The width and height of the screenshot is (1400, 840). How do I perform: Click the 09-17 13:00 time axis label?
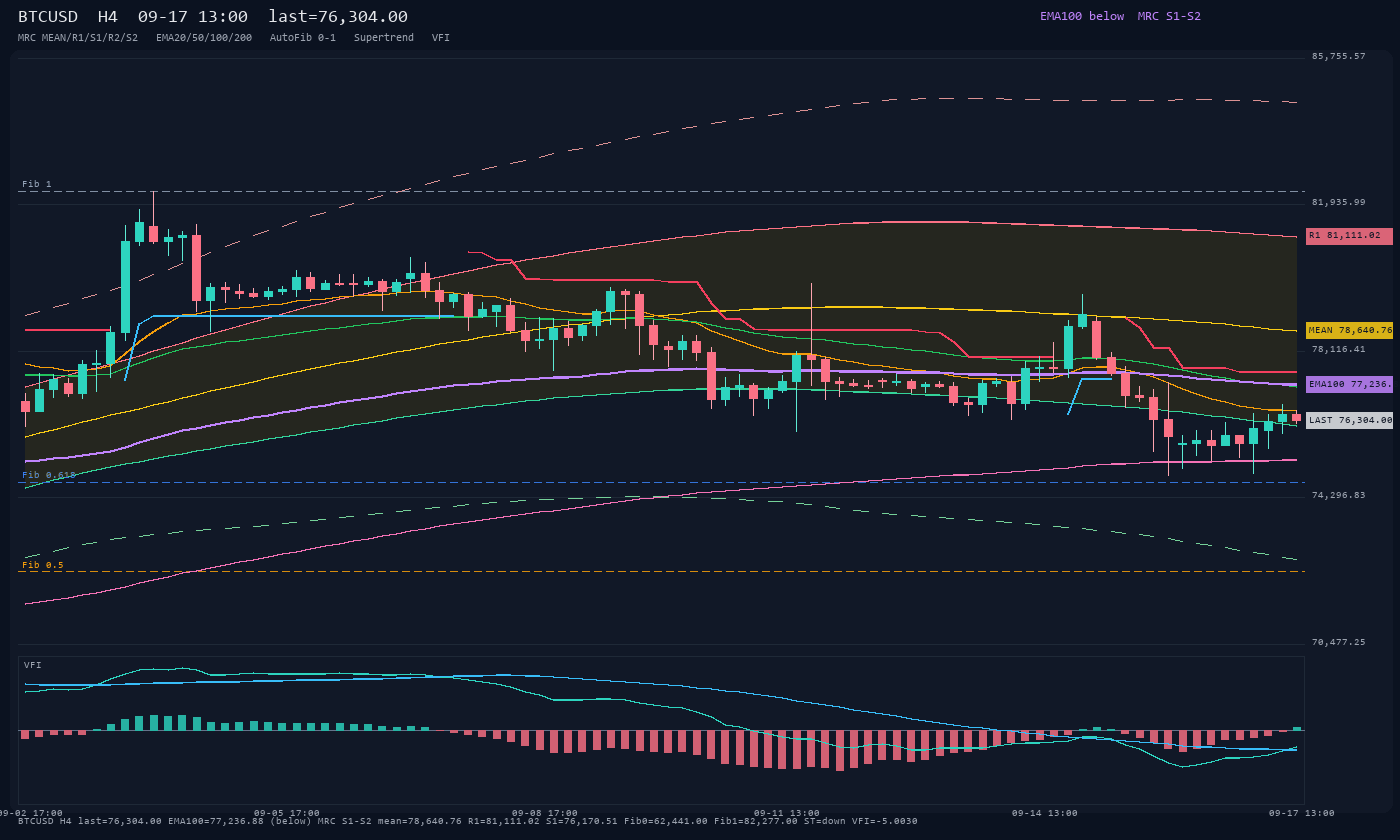point(1302,813)
